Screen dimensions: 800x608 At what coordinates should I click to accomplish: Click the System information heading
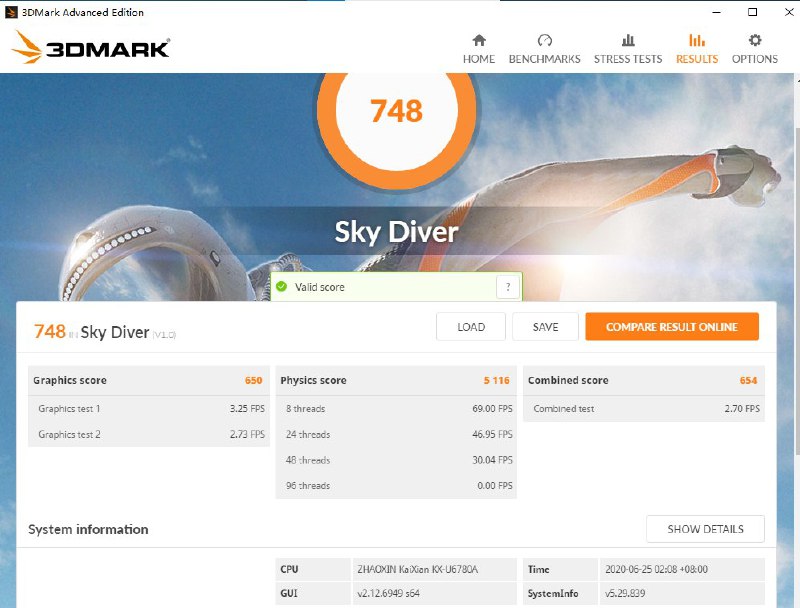[88, 529]
